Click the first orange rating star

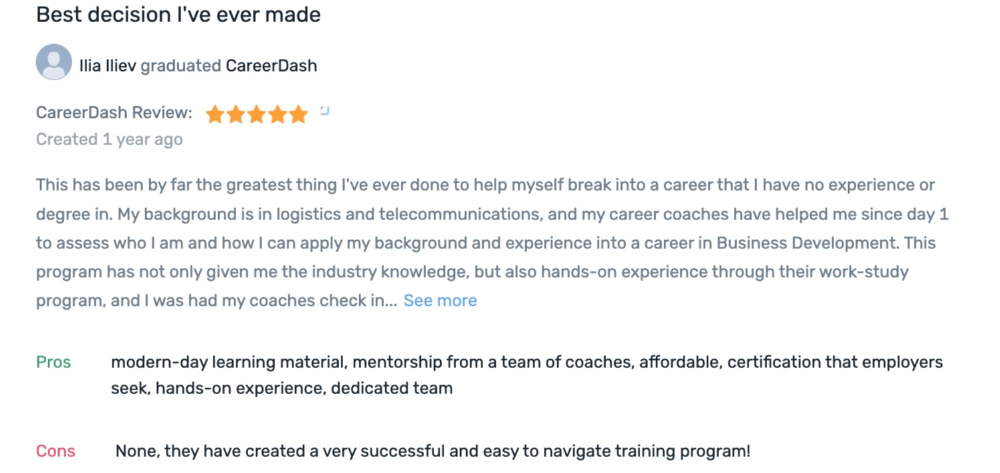click(x=215, y=115)
